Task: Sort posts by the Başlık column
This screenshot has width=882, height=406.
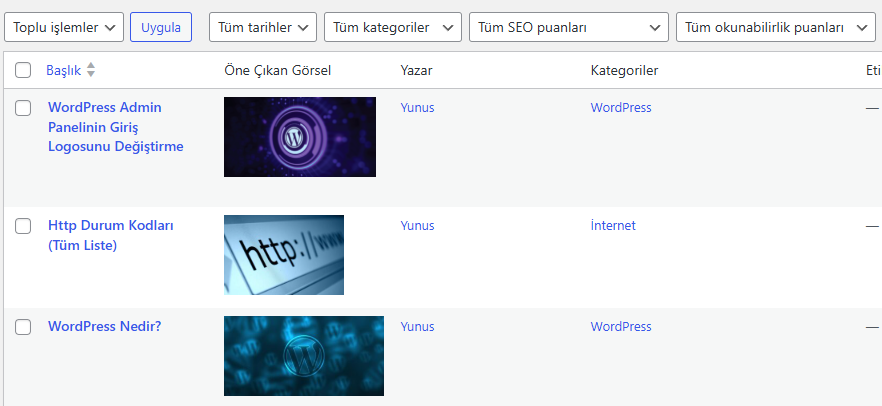Action: (64, 70)
